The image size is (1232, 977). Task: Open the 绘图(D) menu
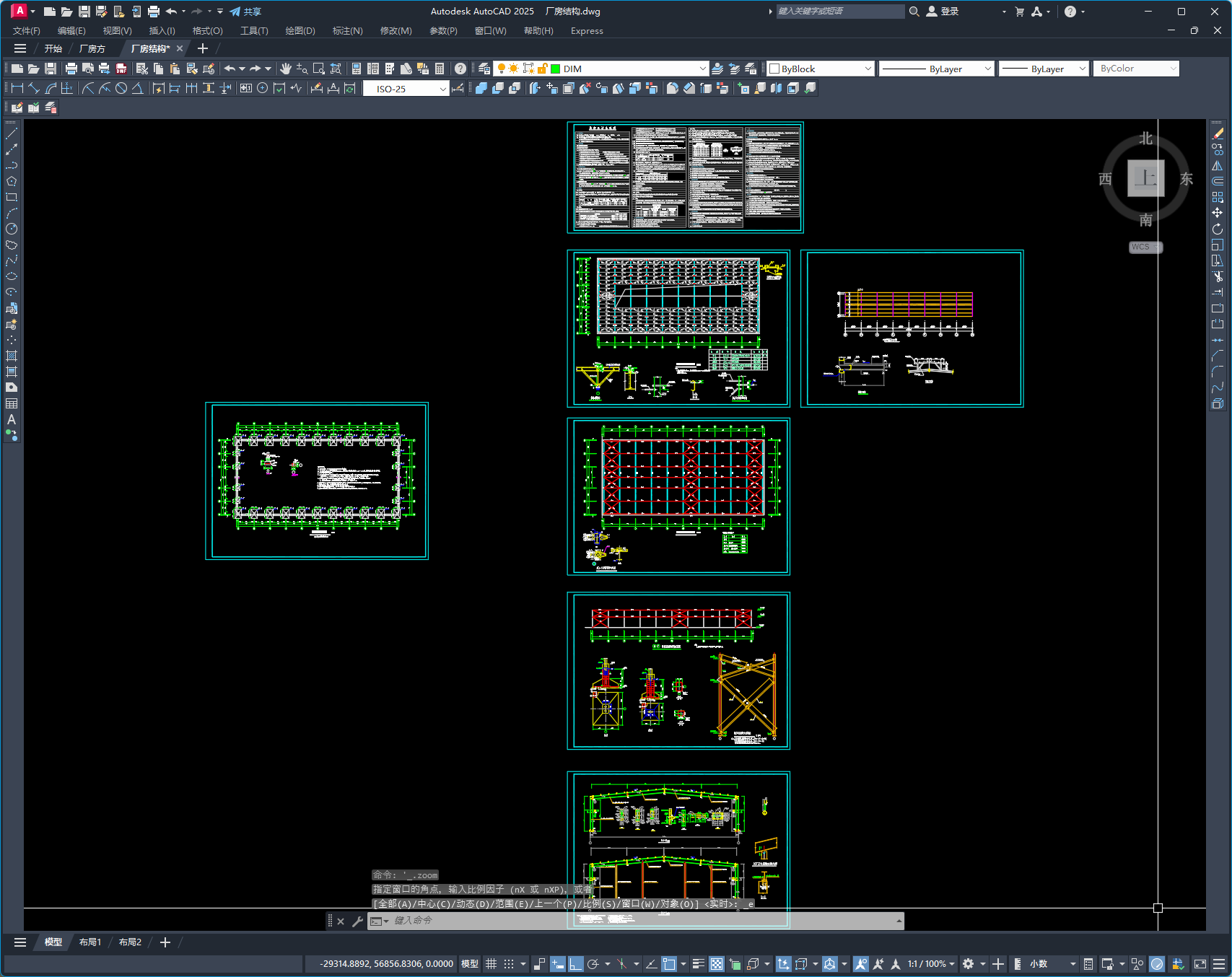click(x=300, y=31)
